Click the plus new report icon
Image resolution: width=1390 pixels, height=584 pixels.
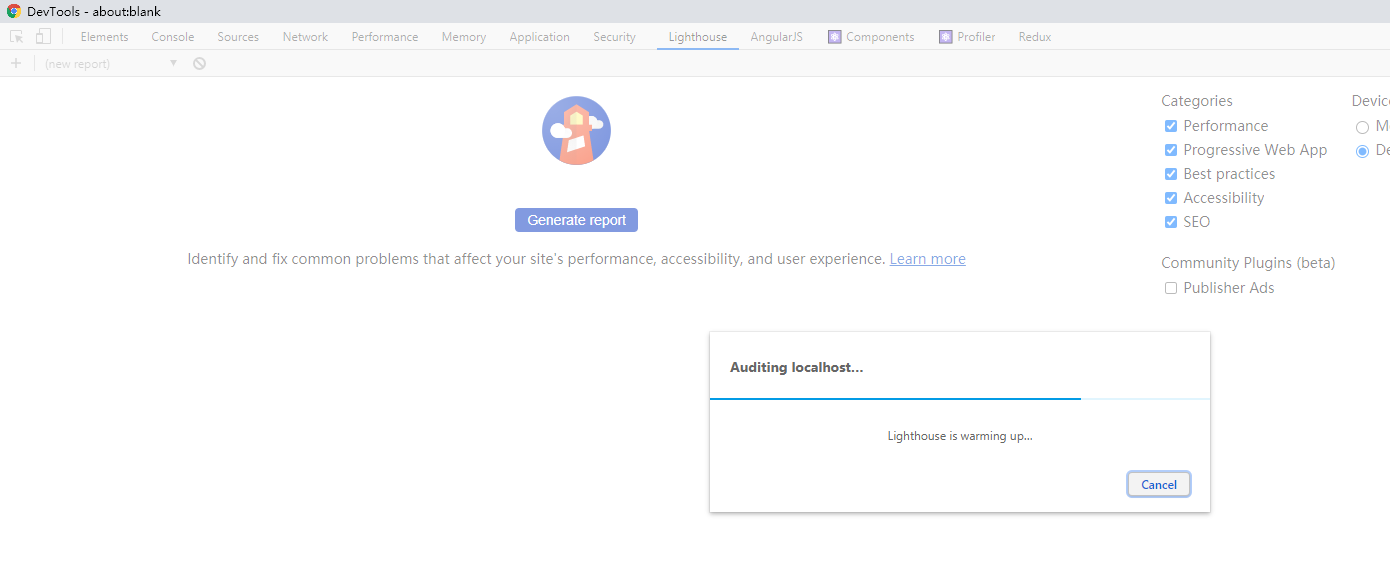tap(15, 63)
